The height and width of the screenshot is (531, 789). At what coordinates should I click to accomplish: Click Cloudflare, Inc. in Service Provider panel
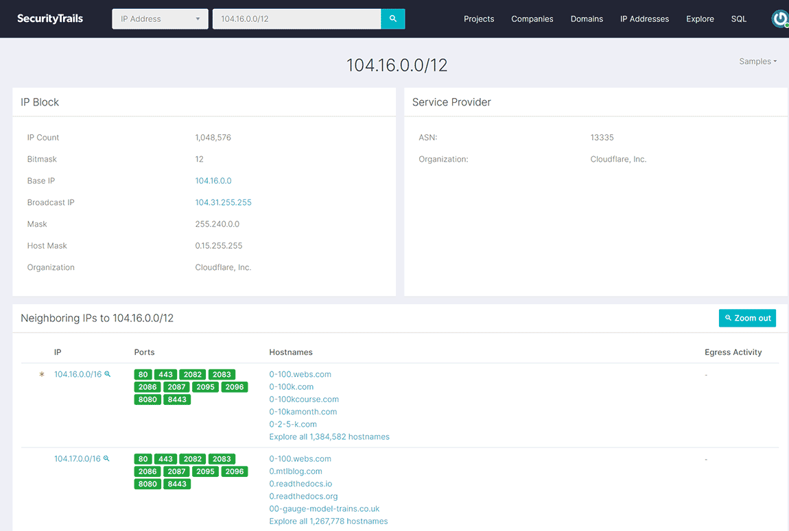[618, 159]
